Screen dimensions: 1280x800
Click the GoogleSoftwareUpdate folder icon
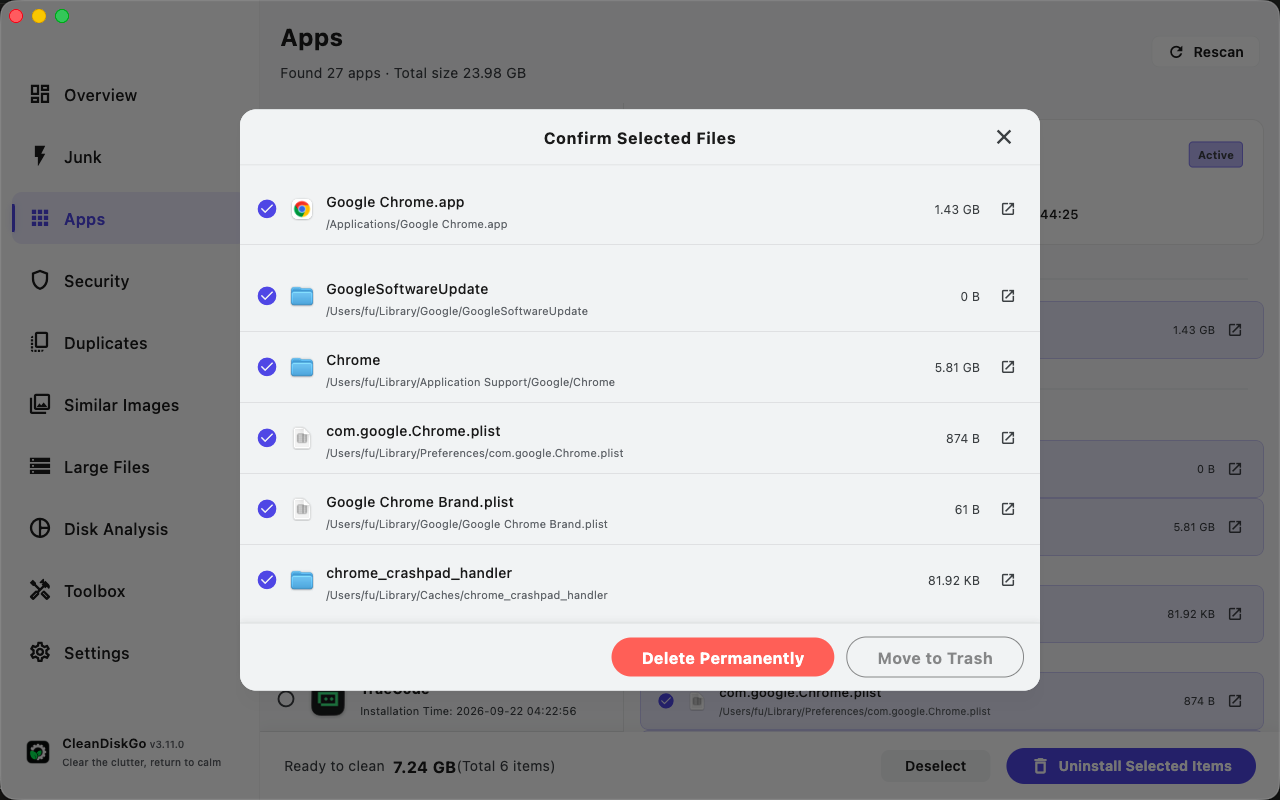[301, 296]
